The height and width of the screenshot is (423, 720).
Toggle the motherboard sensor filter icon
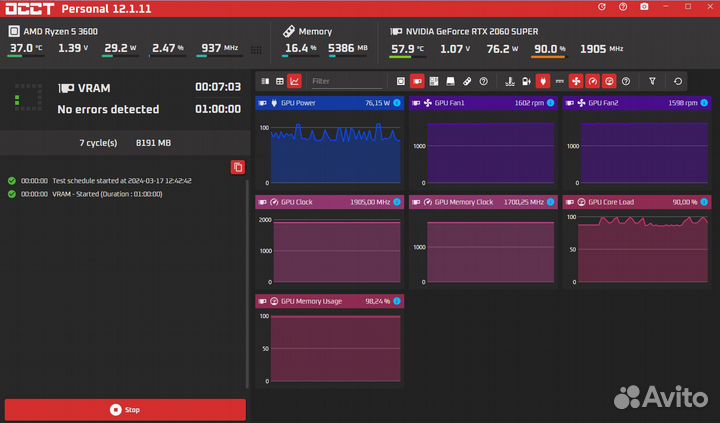coord(433,81)
